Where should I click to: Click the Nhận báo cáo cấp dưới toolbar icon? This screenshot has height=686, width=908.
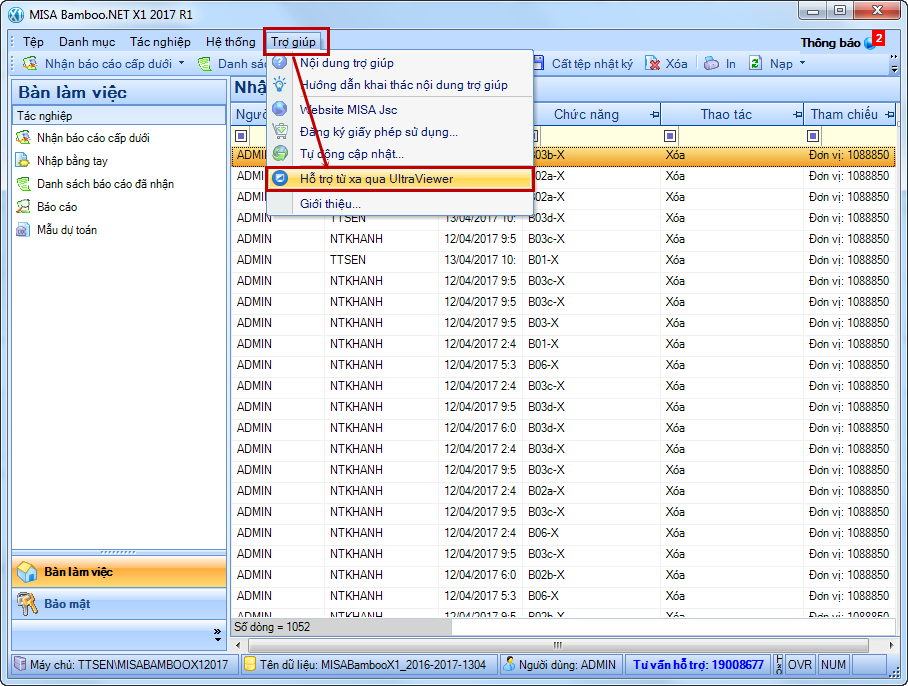pos(30,63)
